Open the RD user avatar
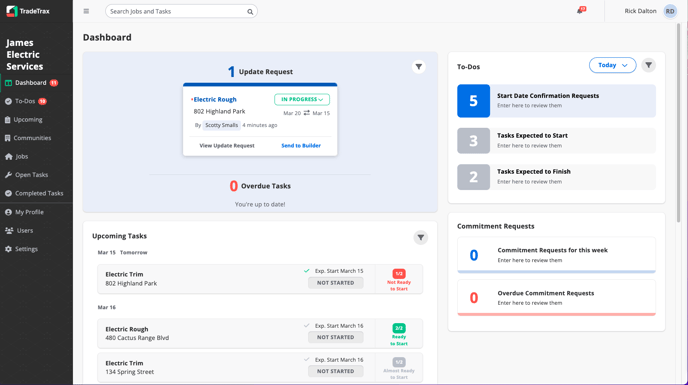 pyautogui.click(x=670, y=11)
